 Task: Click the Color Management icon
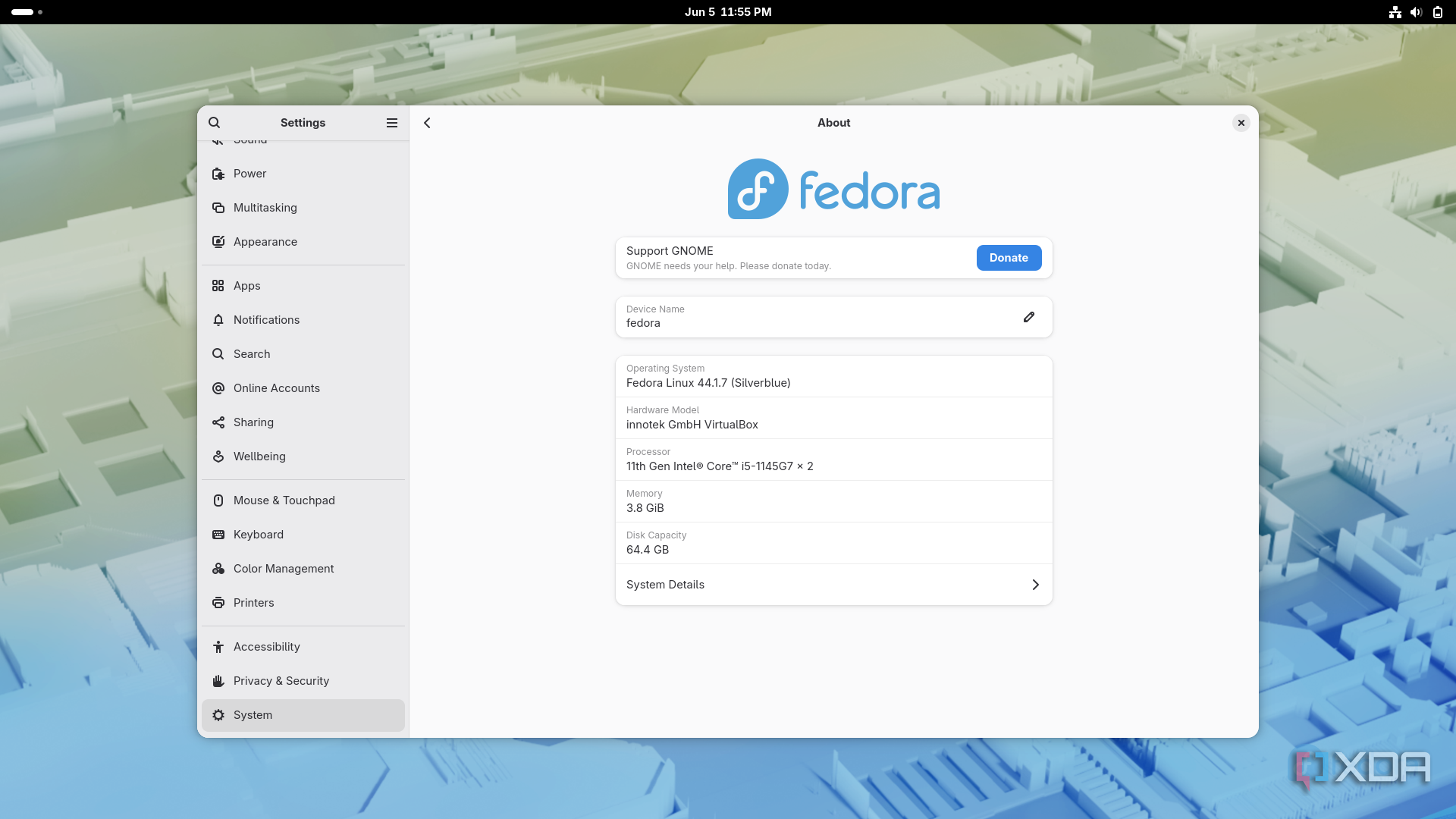218,569
